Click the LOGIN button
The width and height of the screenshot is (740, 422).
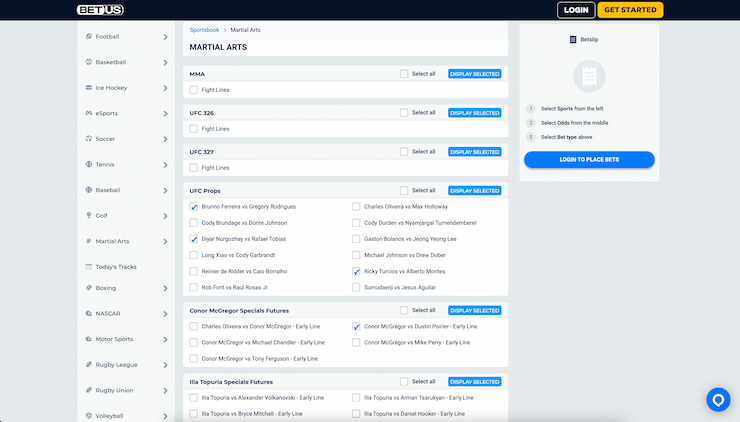[576, 10]
